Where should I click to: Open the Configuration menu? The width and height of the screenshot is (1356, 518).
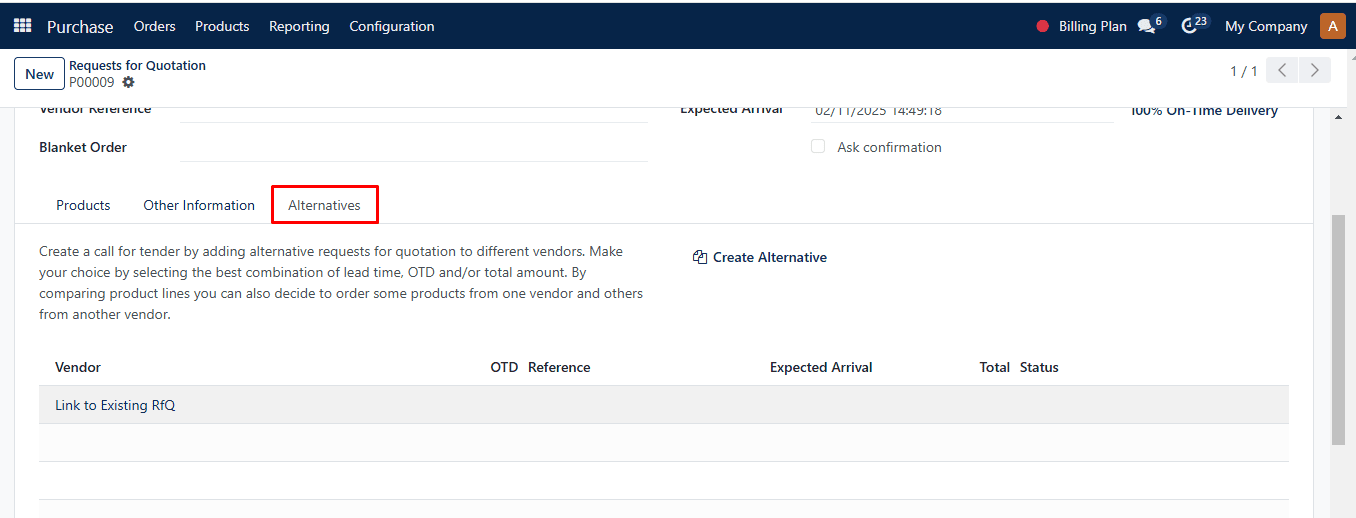coord(392,26)
